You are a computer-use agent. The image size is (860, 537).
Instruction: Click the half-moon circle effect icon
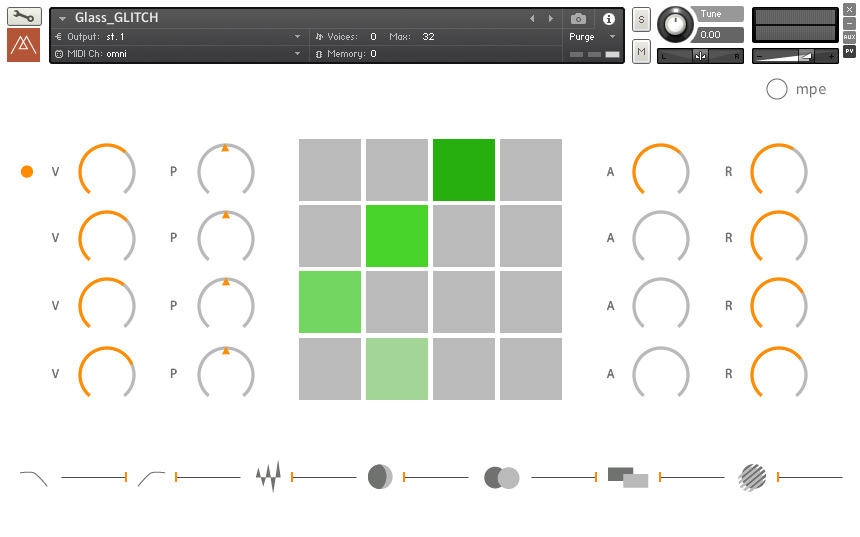[380, 477]
